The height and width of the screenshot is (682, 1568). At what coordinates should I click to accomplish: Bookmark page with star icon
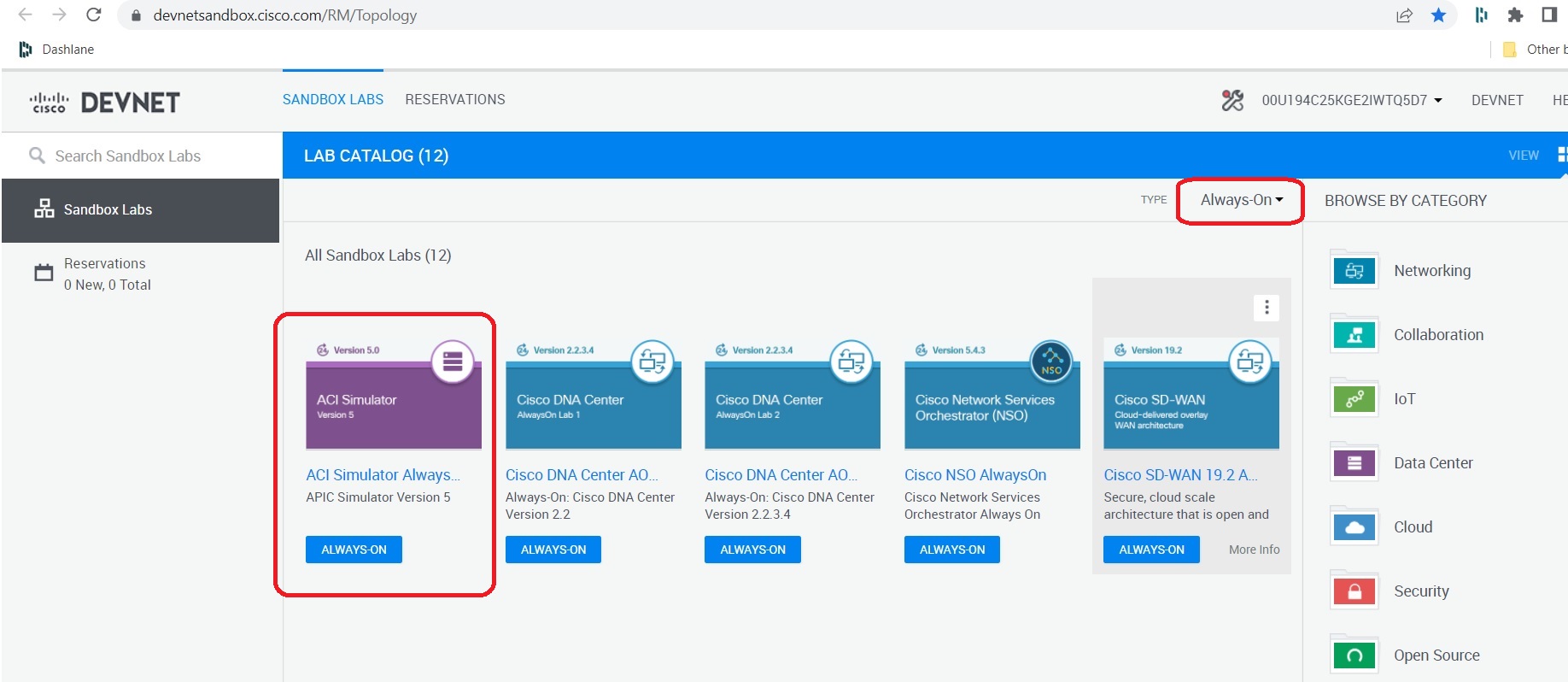point(1438,15)
